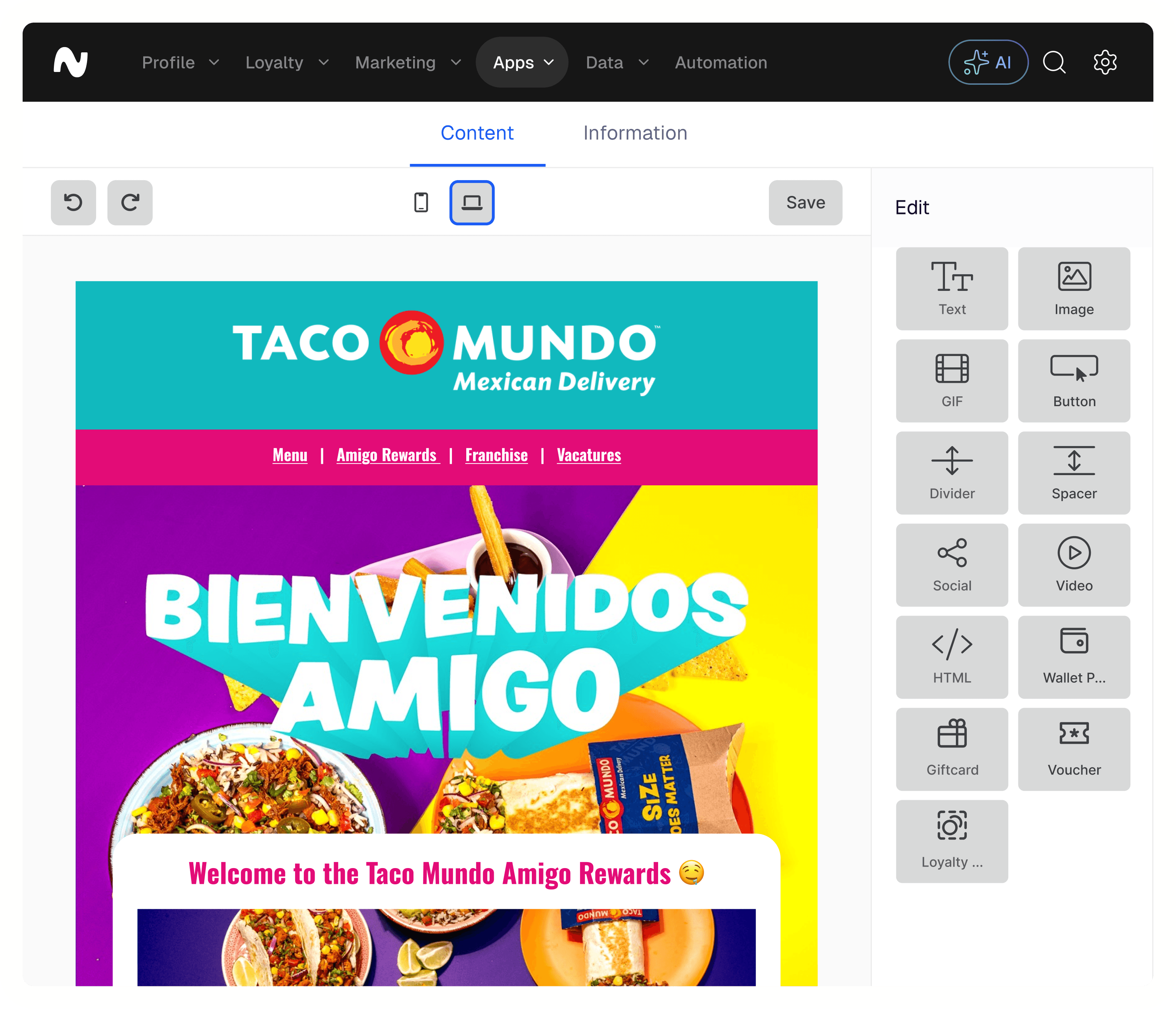This screenshot has width=1176, height=1009.
Task: Click the Amigo Rewards link
Action: point(387,455)
